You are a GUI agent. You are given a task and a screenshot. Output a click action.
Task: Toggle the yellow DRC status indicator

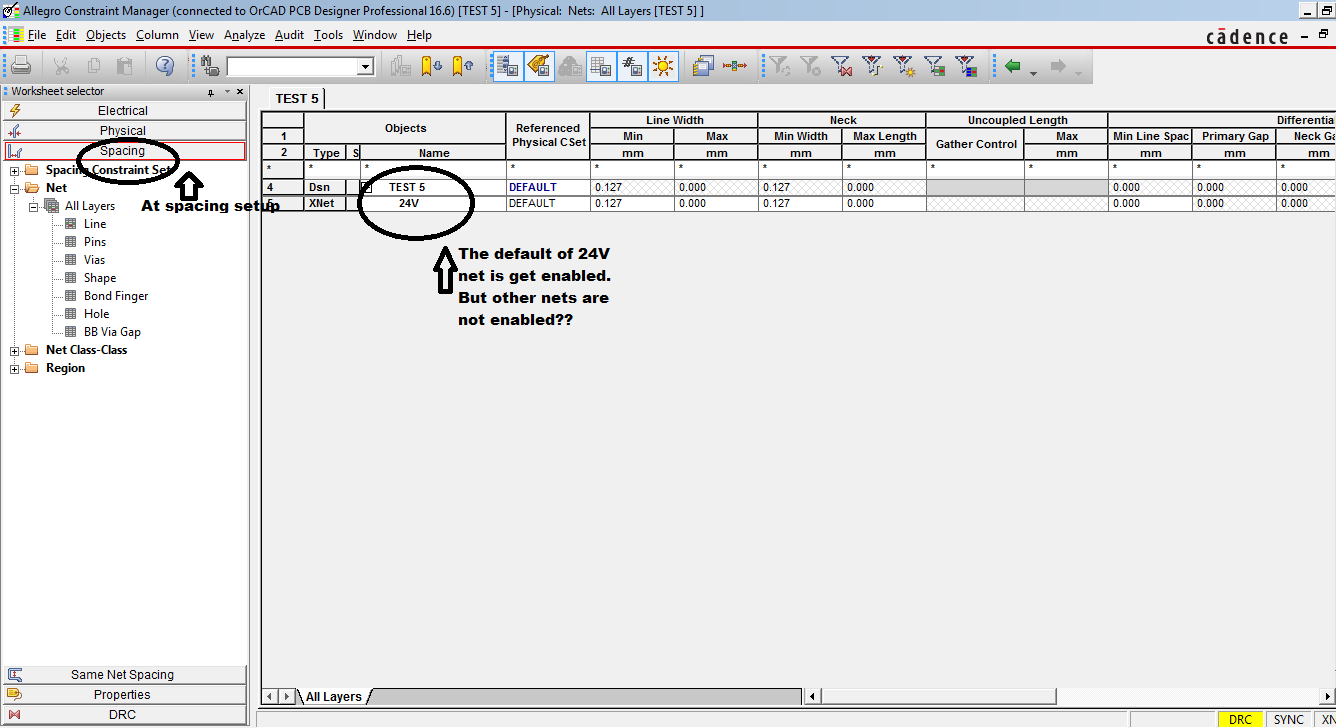(x=1239, y=719)
